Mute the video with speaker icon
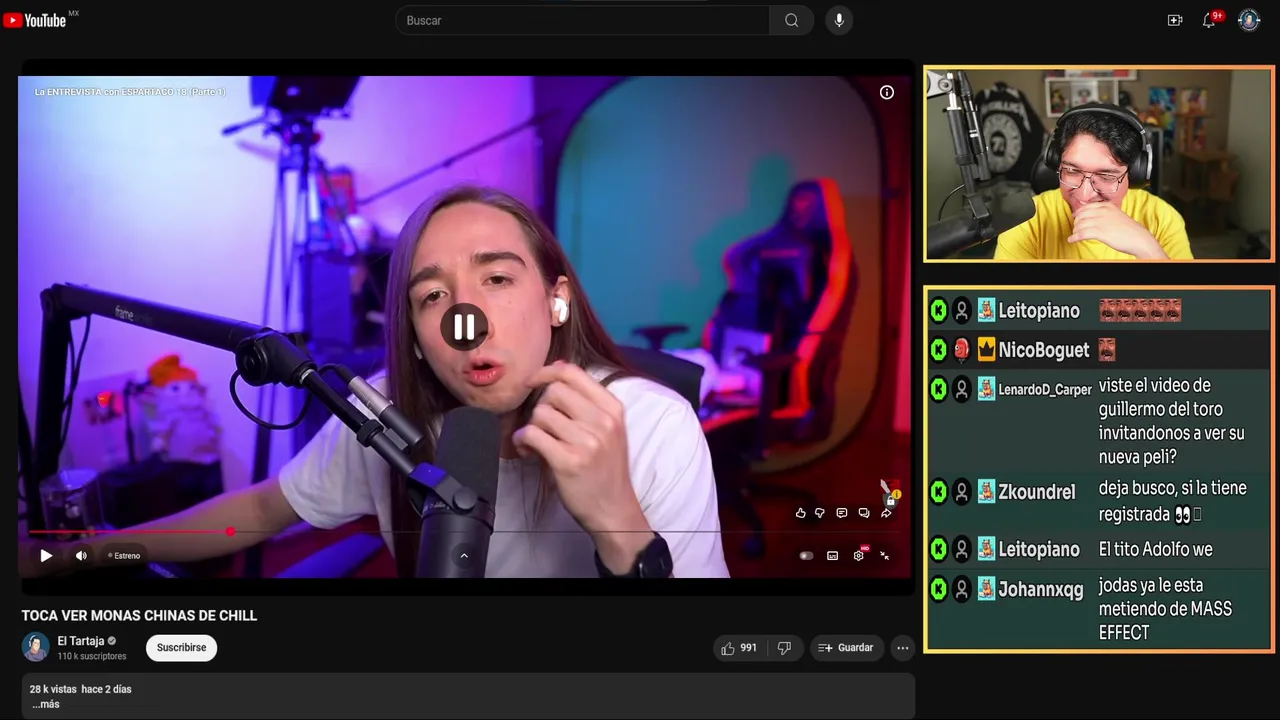The height and width of the screenshot is (720, 1280). pos(81,556)
